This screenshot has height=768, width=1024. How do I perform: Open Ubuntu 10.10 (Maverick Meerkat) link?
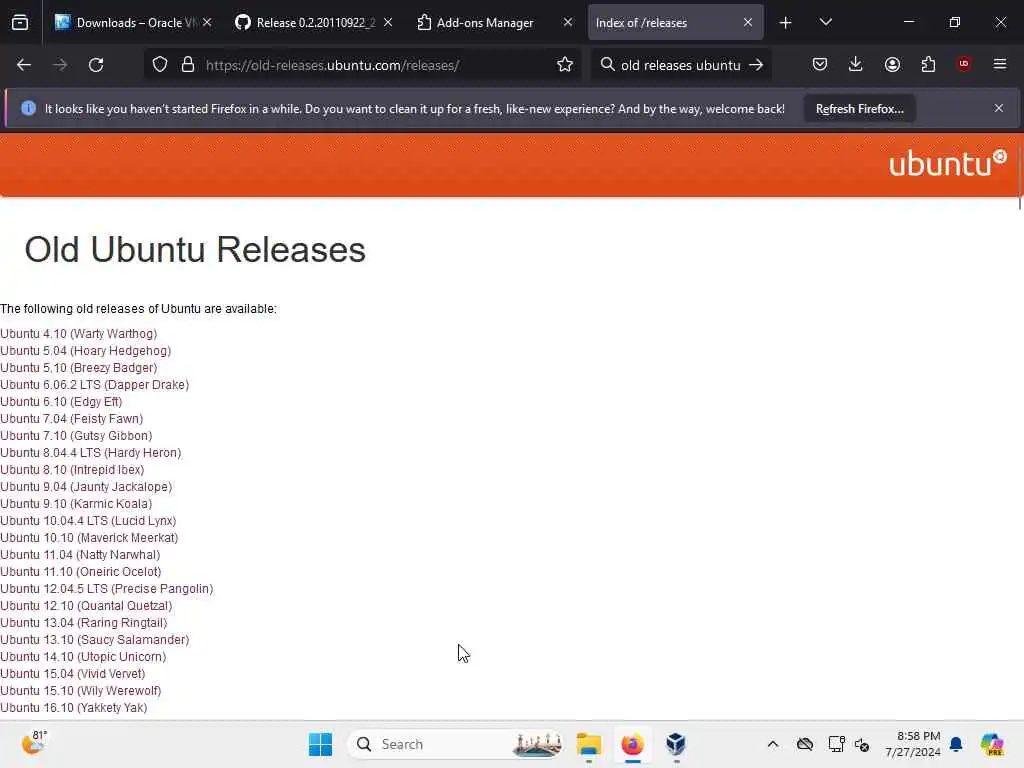point(89,537)
